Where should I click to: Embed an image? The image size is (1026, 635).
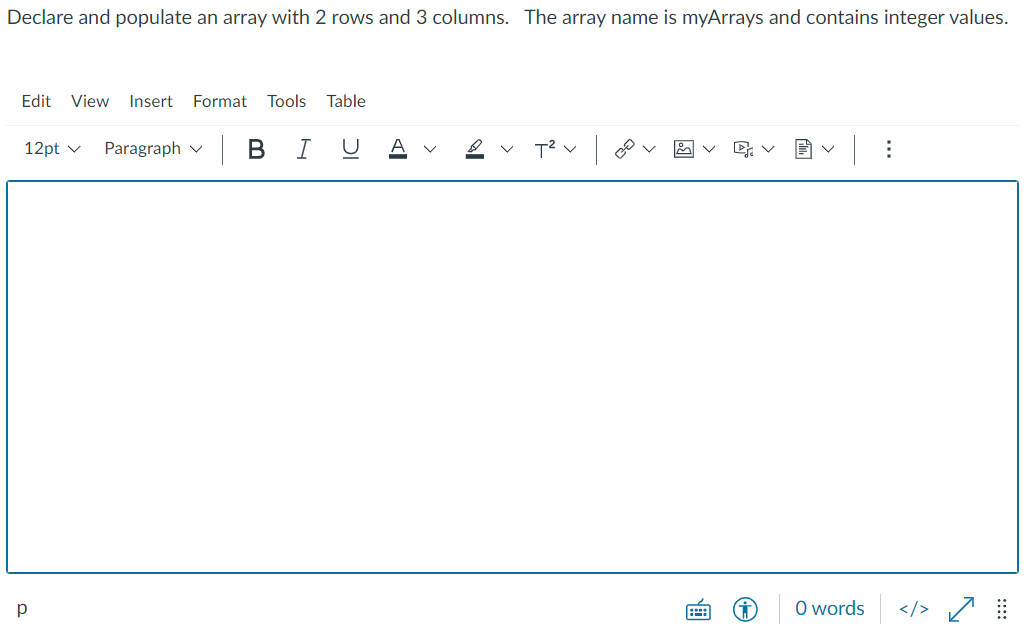tap(682, 148)
